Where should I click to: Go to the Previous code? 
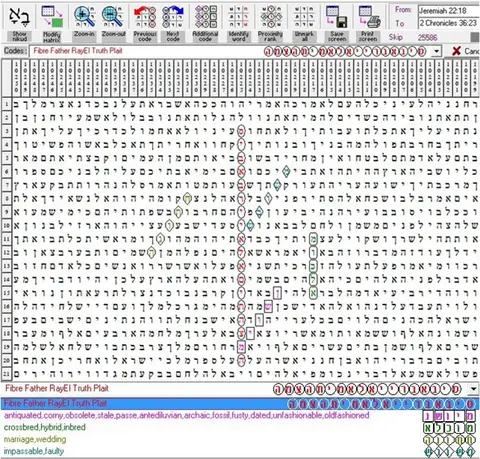pos(145,23)
